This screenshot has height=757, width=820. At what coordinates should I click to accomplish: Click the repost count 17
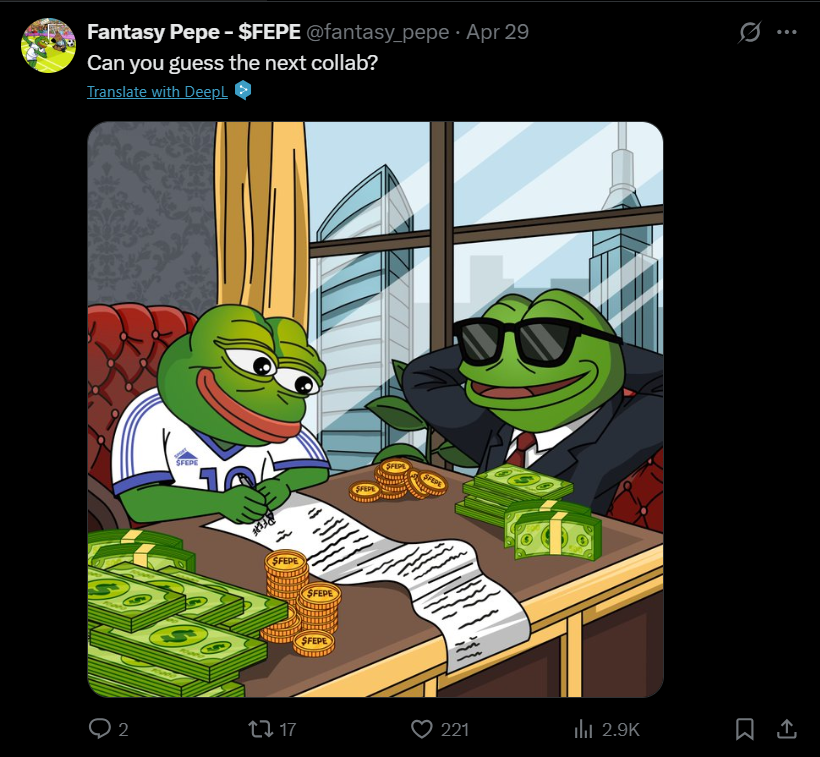pyautogui.click(x=288, y=729)
